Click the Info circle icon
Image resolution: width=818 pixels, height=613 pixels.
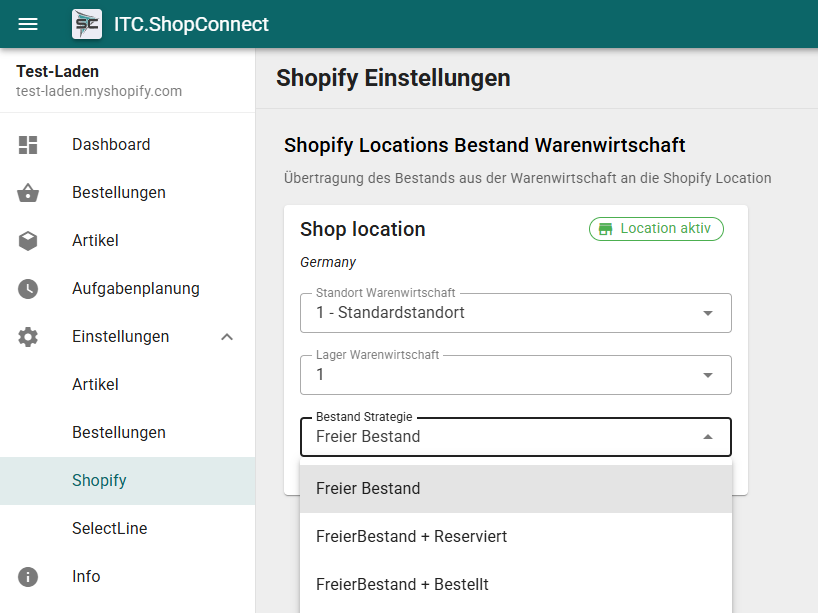[x=28, y=577]
